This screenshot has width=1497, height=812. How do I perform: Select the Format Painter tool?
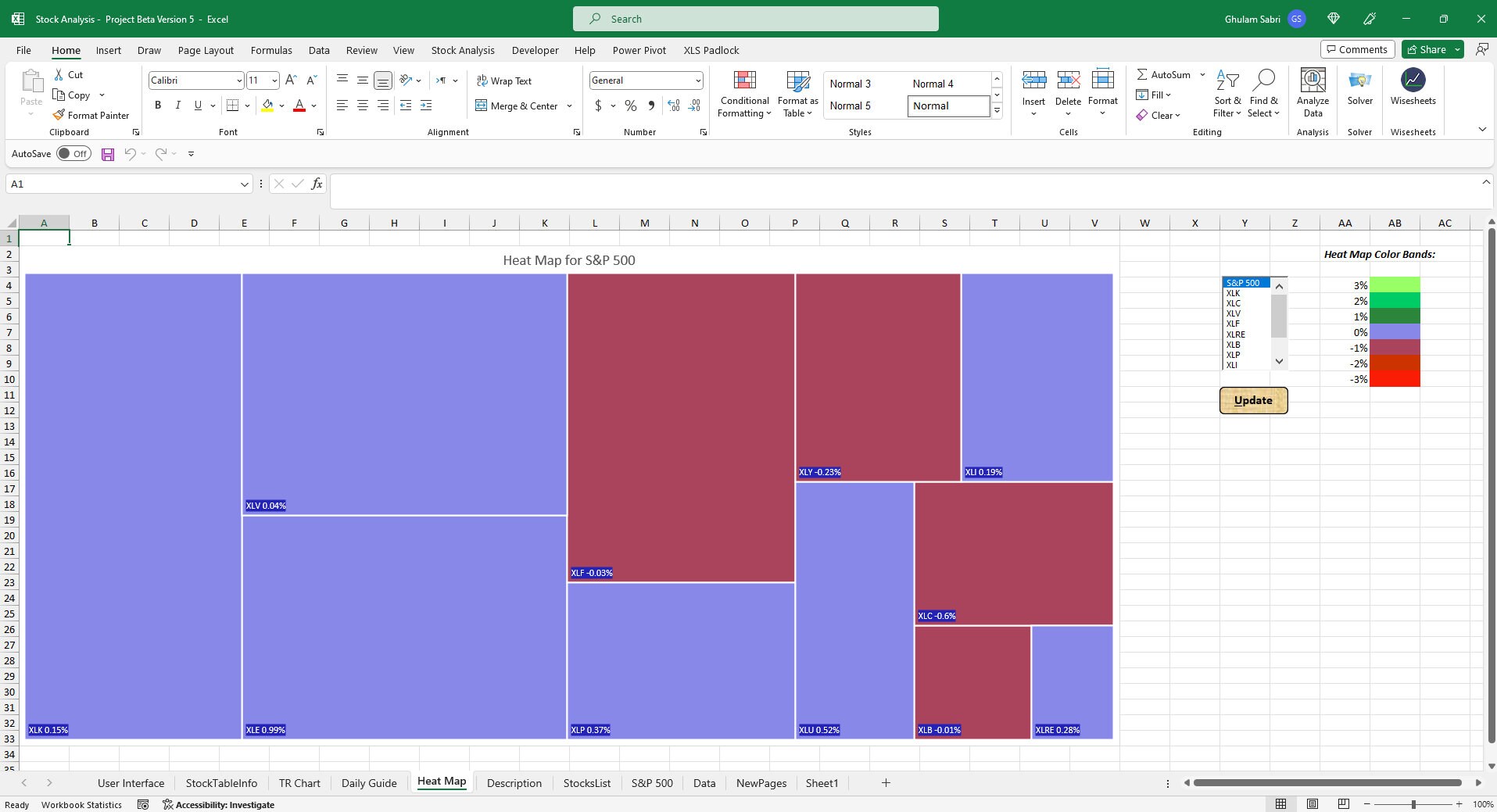pyautogui.click(x=91, y=115)
